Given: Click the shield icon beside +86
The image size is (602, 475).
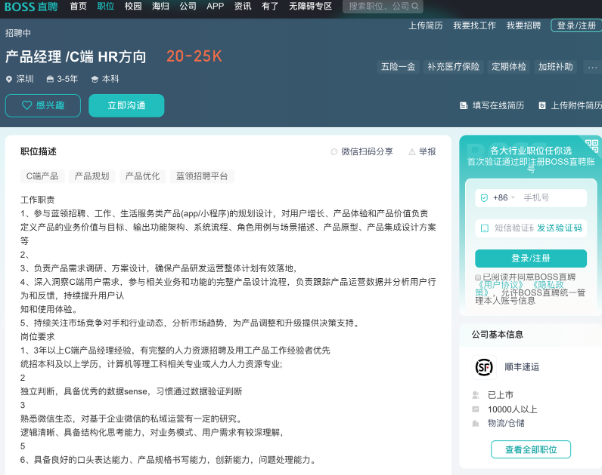Looking at the screenshot, I should (x=484, y=198).
